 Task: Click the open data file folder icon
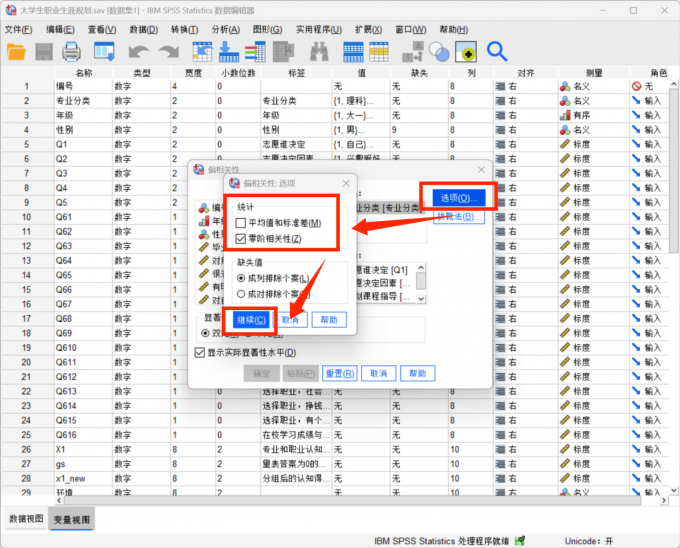click(16, 52)
